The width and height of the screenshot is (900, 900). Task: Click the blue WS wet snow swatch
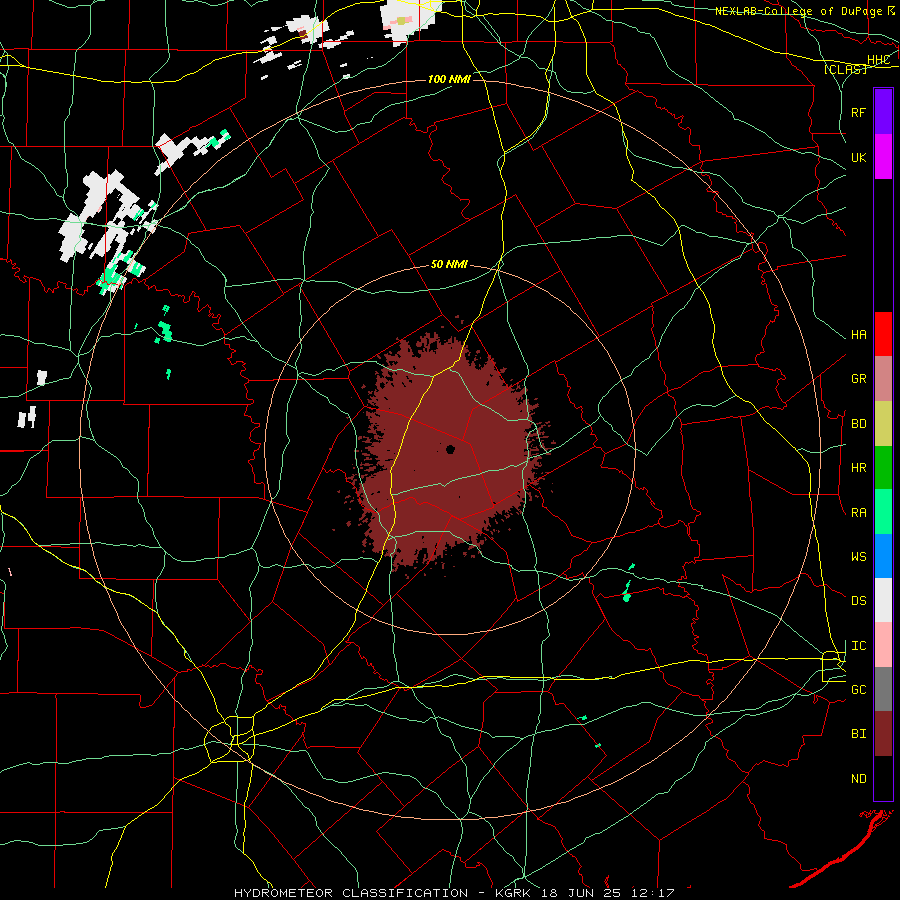(x=883, y=556)
